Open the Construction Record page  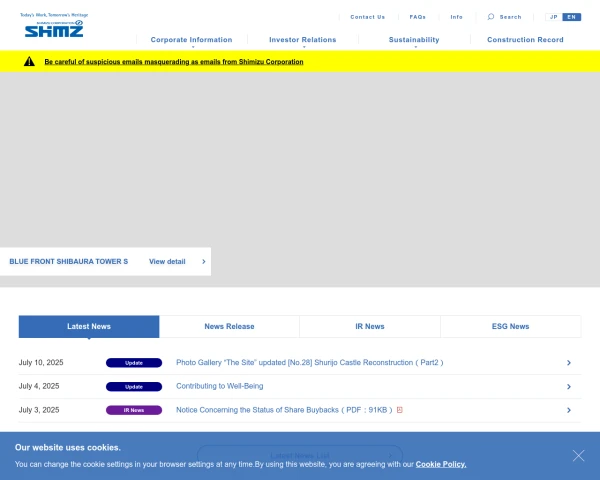pyautogui.click(x=525, y=40)
